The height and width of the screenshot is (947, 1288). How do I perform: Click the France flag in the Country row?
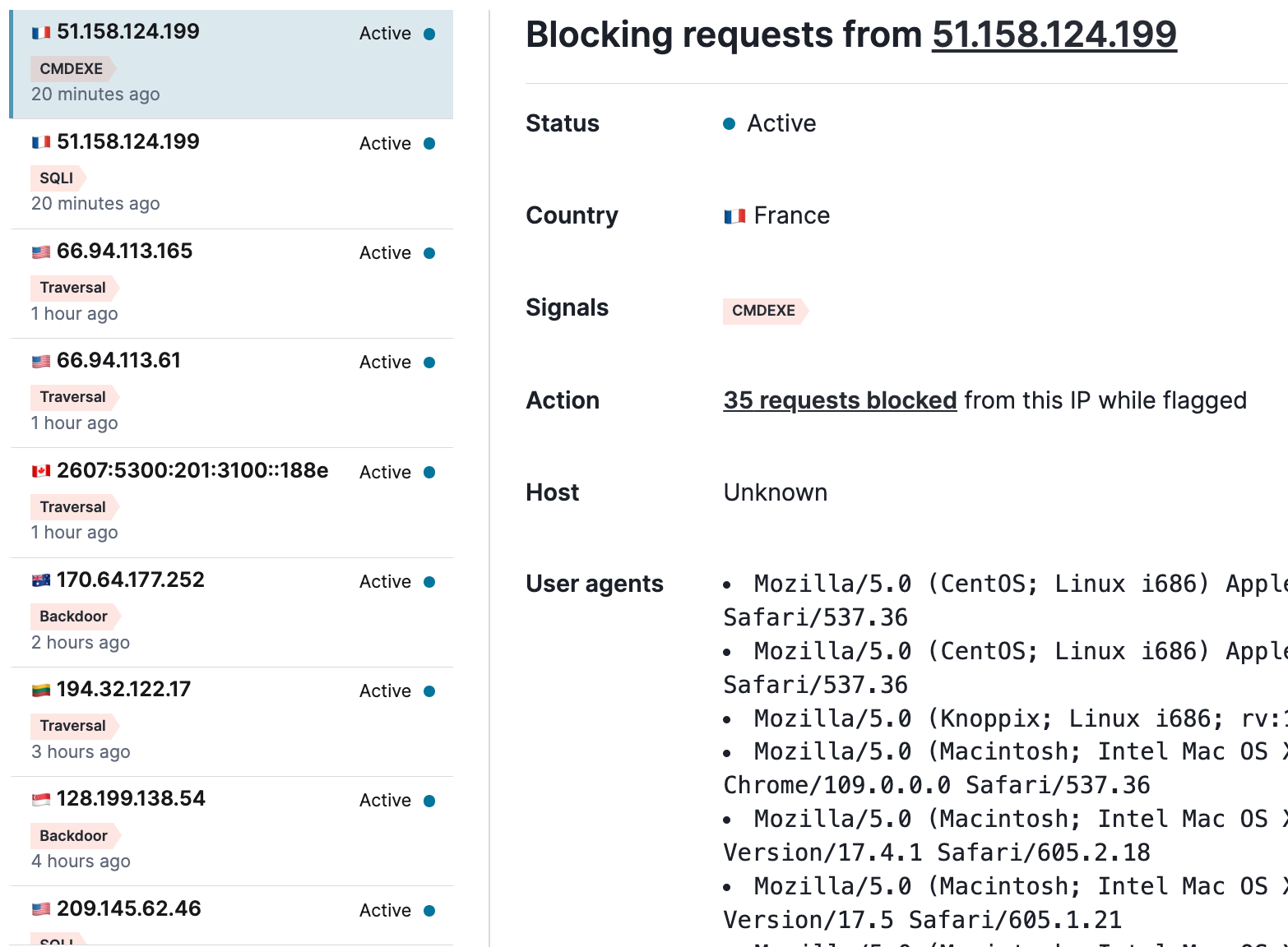734,215
